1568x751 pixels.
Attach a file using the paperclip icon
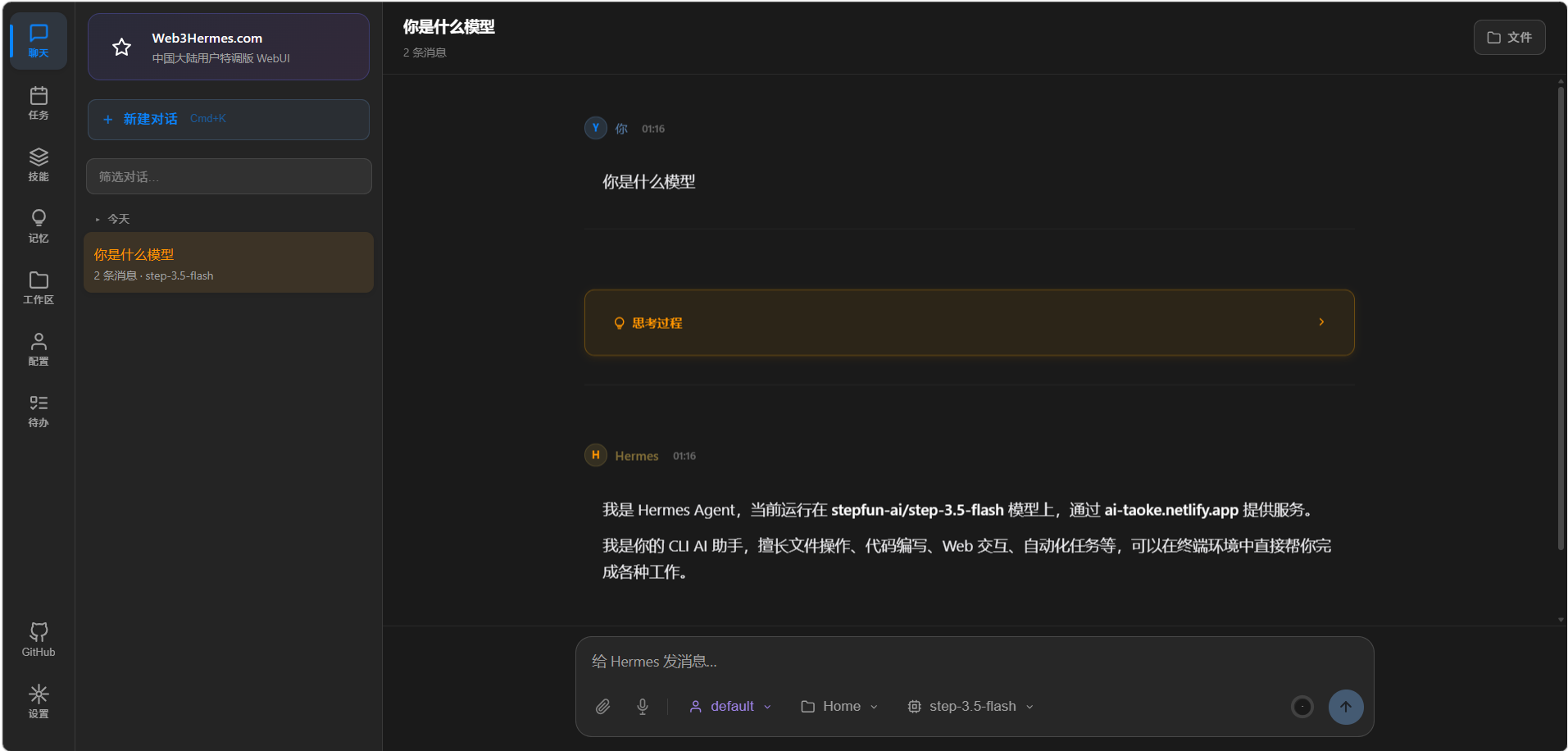[x=602, y=706]
